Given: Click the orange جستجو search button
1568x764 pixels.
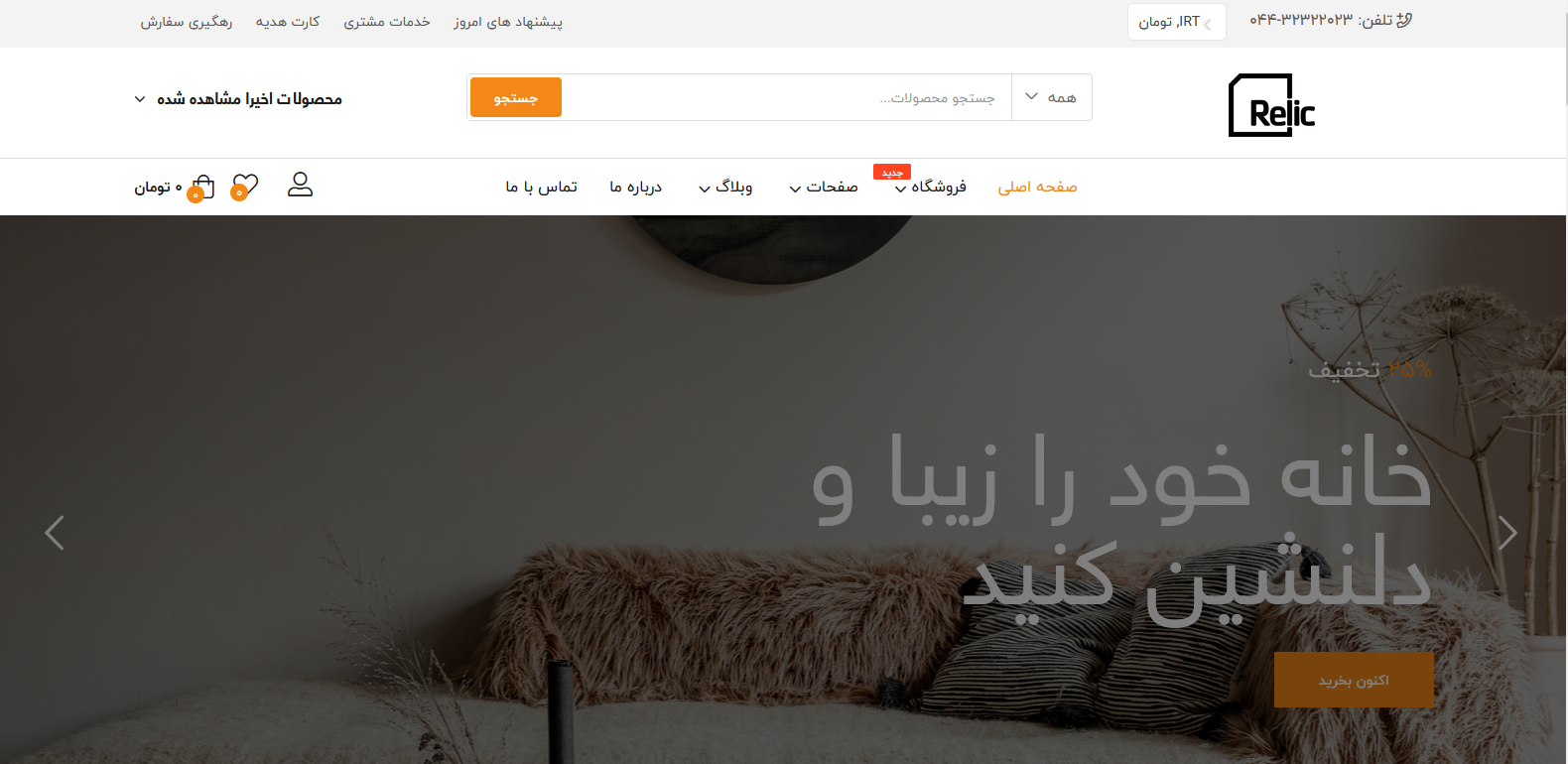Looking at the screenshot, I should 516,97.
